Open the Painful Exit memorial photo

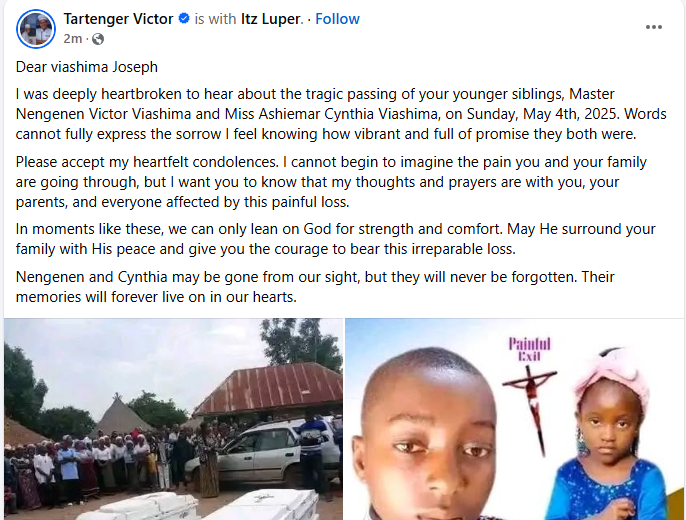(514, 419)
